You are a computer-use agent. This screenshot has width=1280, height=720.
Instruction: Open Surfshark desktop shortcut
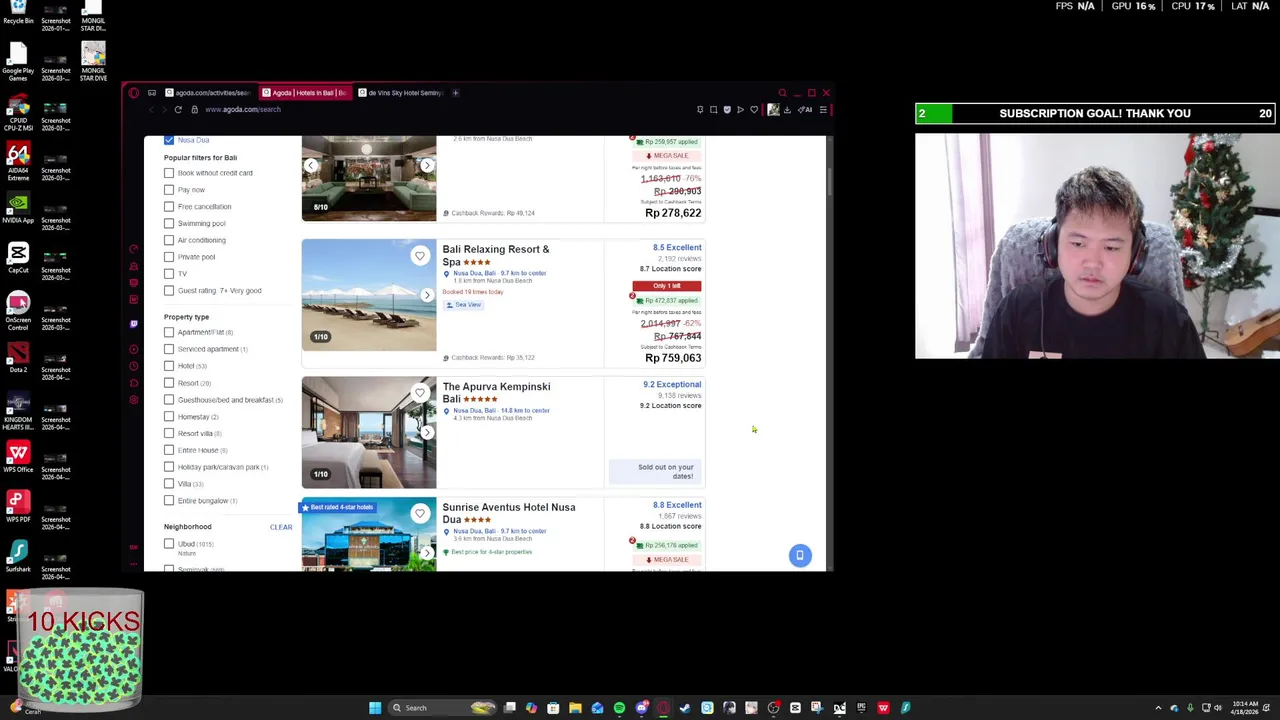[x=18, y=557]
